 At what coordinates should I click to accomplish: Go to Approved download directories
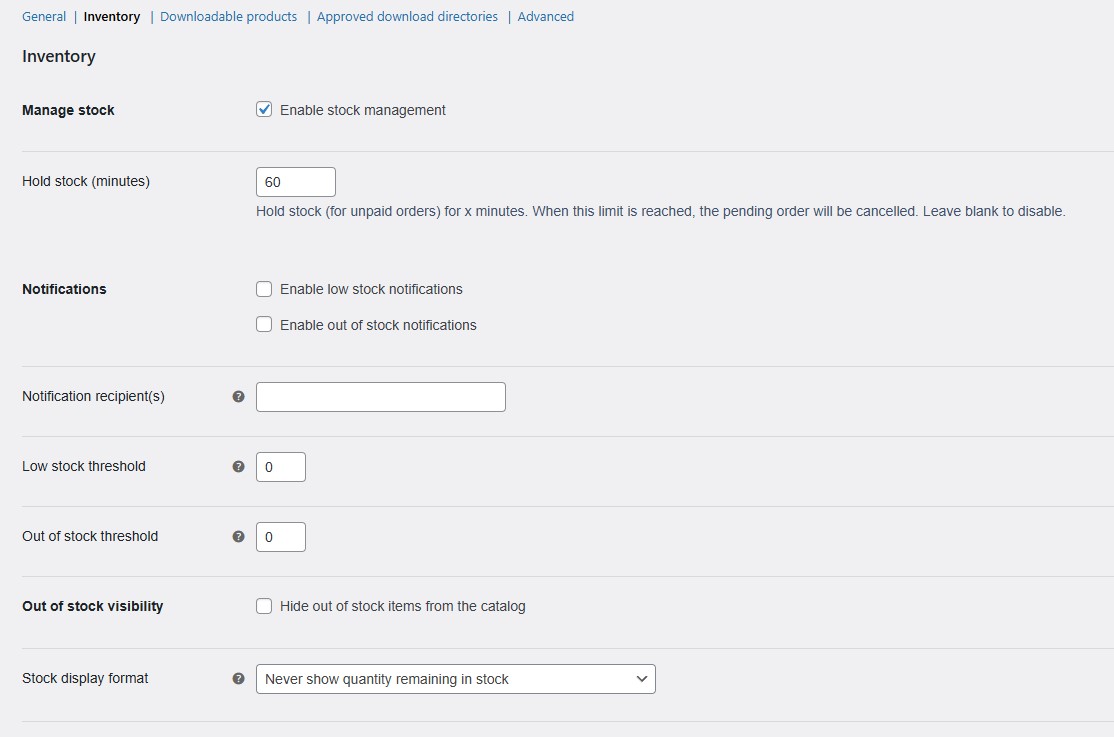coord(407,17)
